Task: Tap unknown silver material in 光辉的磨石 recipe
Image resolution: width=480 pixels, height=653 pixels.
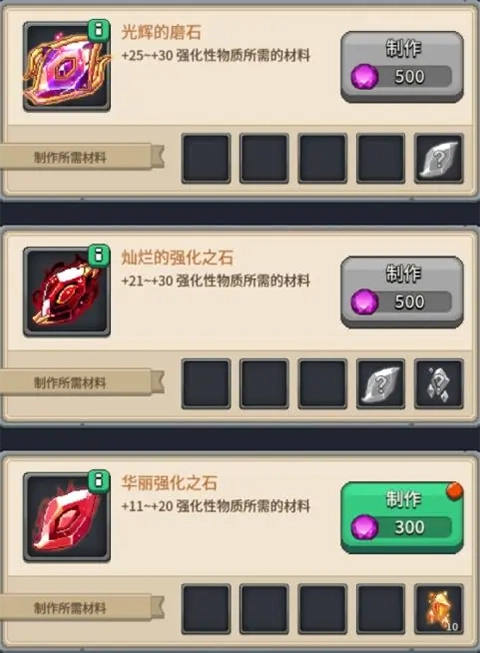Action: point(439,159)
